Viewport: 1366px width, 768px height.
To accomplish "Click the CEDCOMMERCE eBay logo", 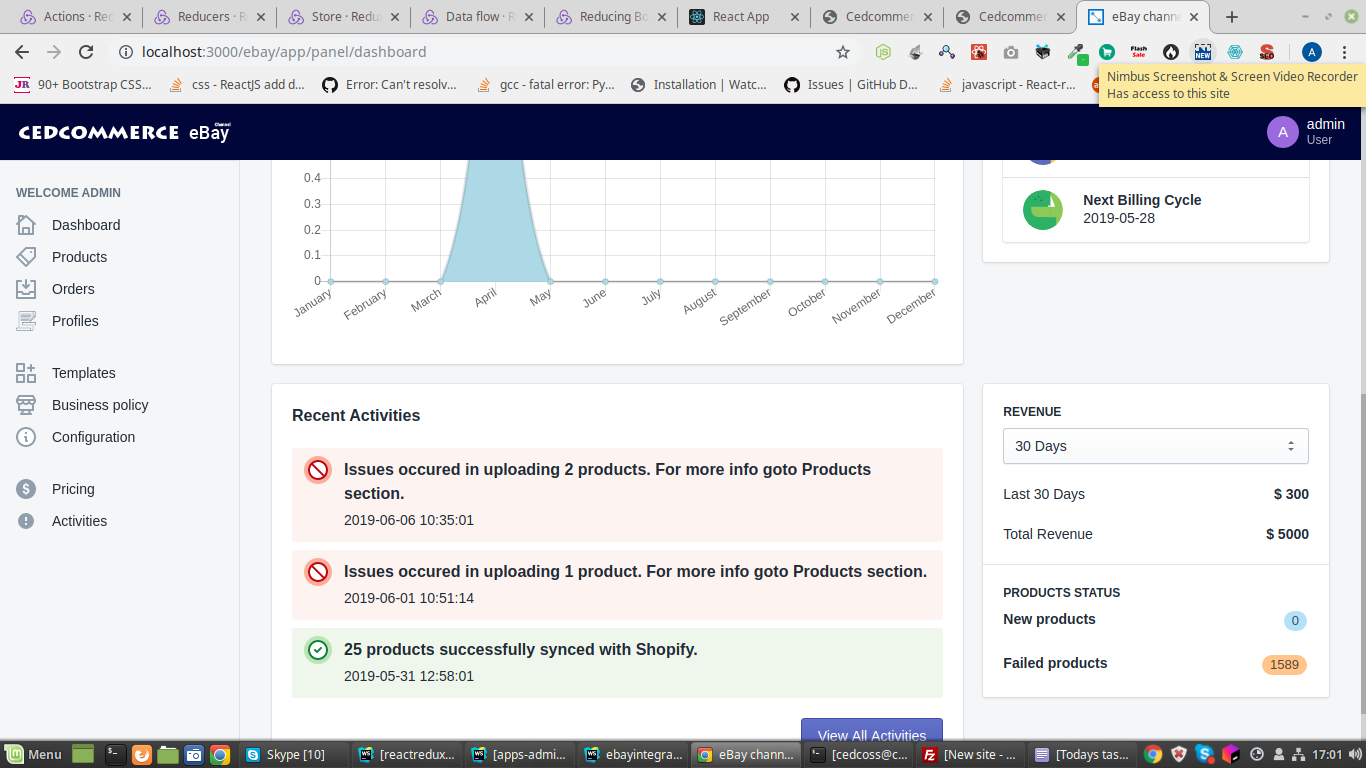I will tap(124, 132).
